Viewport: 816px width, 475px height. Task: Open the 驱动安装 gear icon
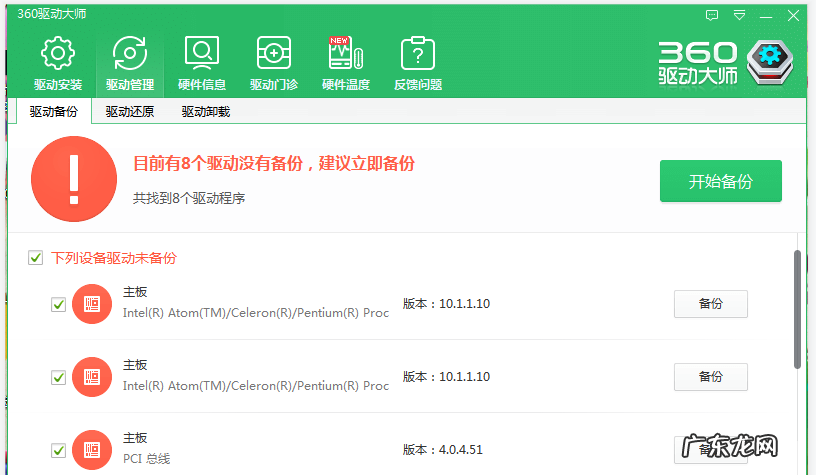coord(58,53)
